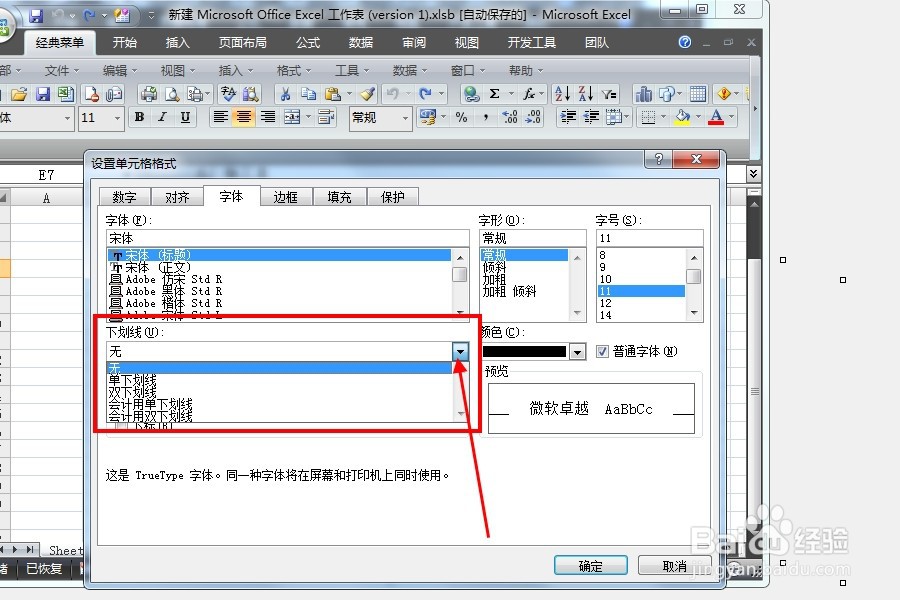This screenshot has height=600, width=900.
Task: Click the Redo arrow icon
Action: tap(425, 94)
